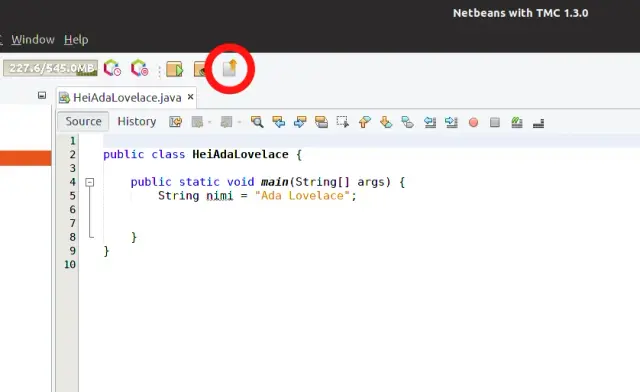Click the greyed-out Back navigation icon
Screen dimensions: 640x392
[x=197, y=122]
